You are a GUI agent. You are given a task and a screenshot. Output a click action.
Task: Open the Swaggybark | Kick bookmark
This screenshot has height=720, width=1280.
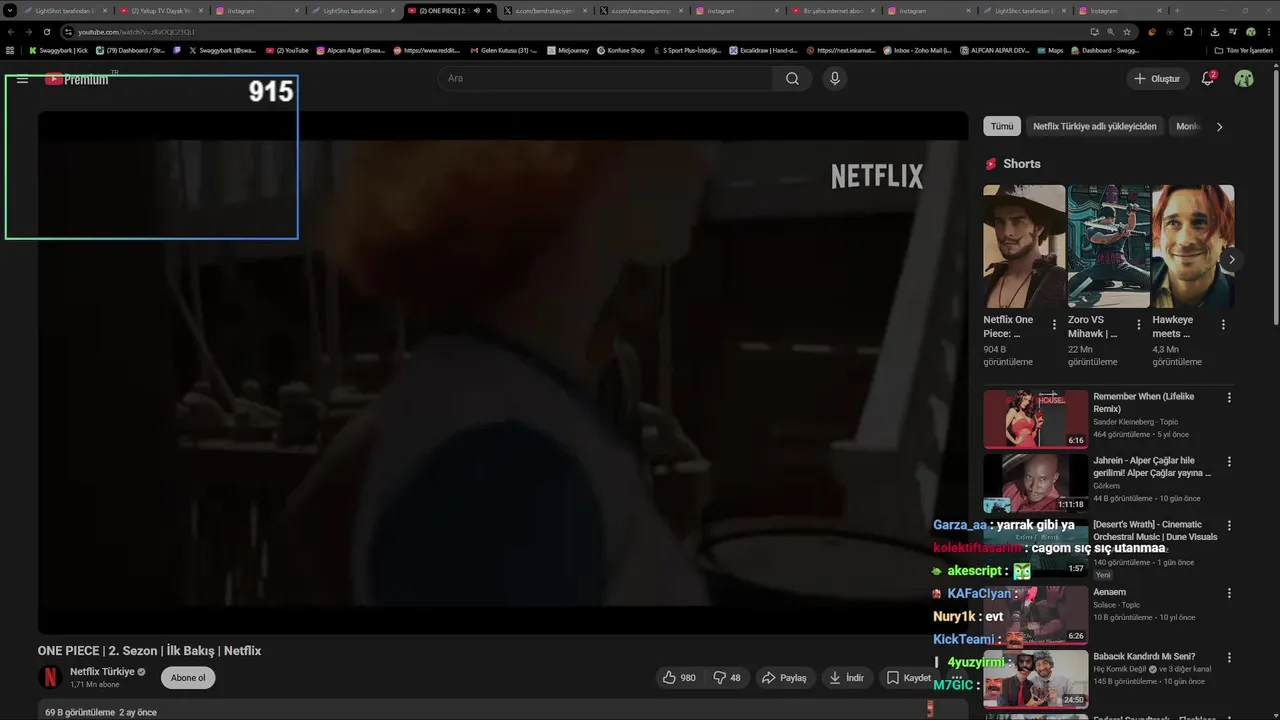(x=58, y=50)
